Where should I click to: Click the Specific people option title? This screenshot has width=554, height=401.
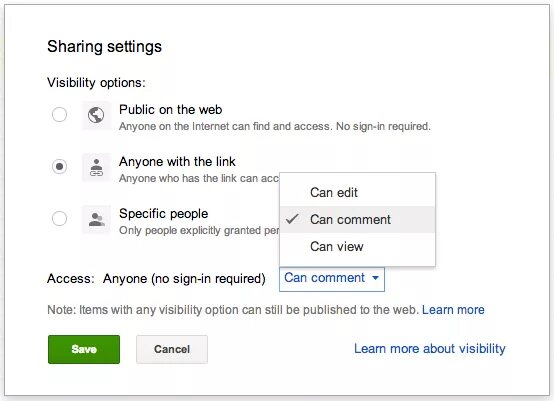pos(164,213)
